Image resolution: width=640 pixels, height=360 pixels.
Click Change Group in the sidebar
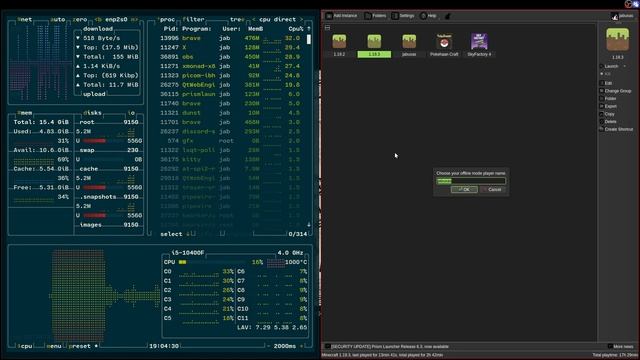pyautogui.click(x=616, y=91)
